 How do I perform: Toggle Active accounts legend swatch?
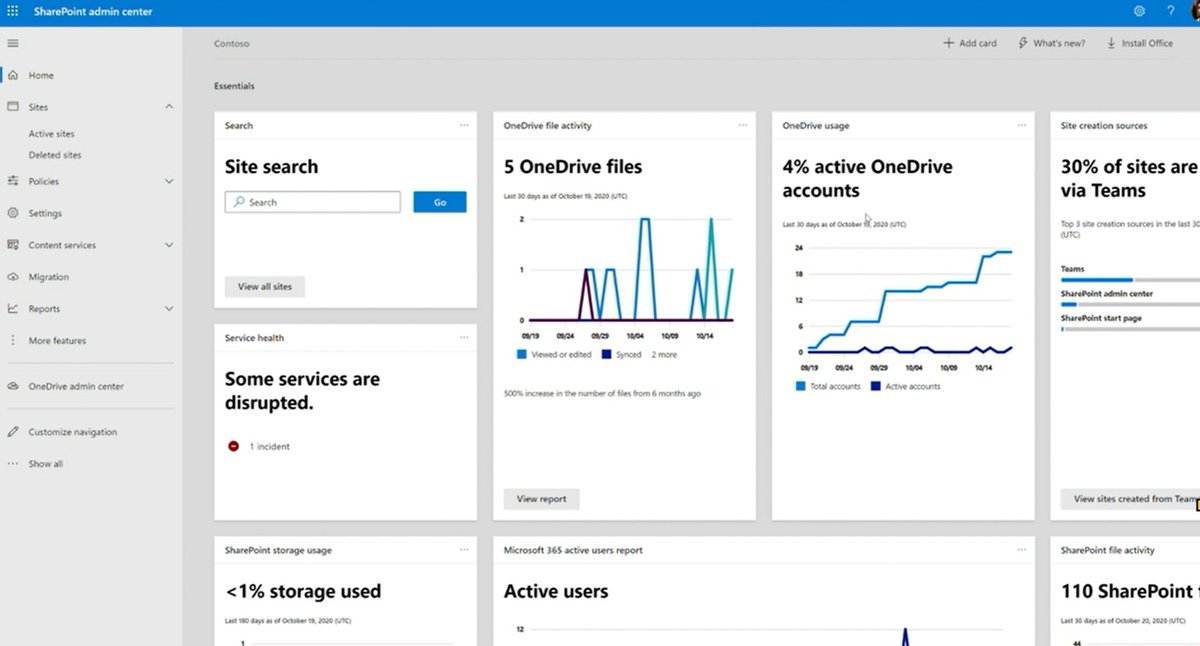(x=876, y=386)
